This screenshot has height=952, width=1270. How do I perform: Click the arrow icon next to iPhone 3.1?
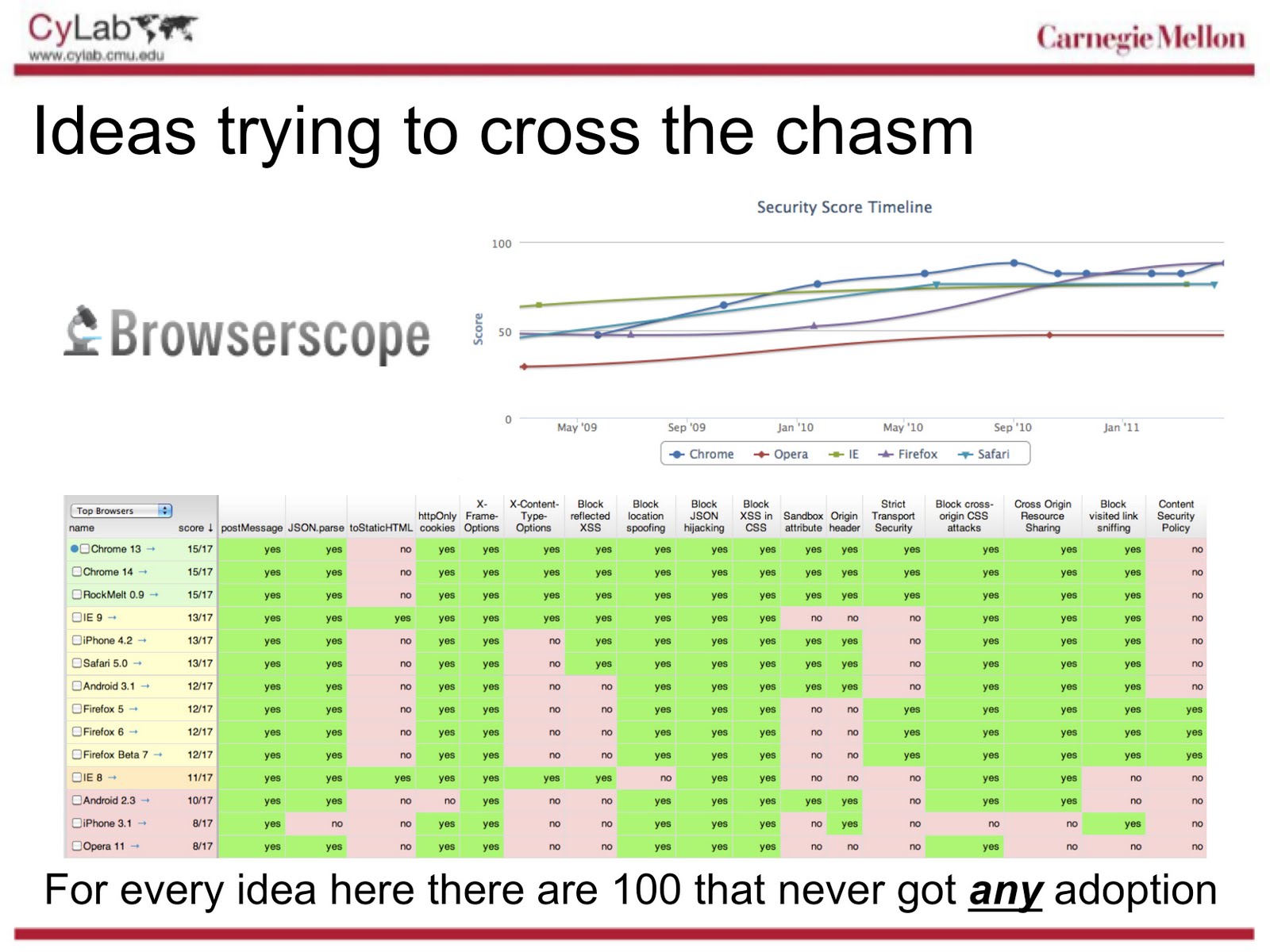point(142,823)
